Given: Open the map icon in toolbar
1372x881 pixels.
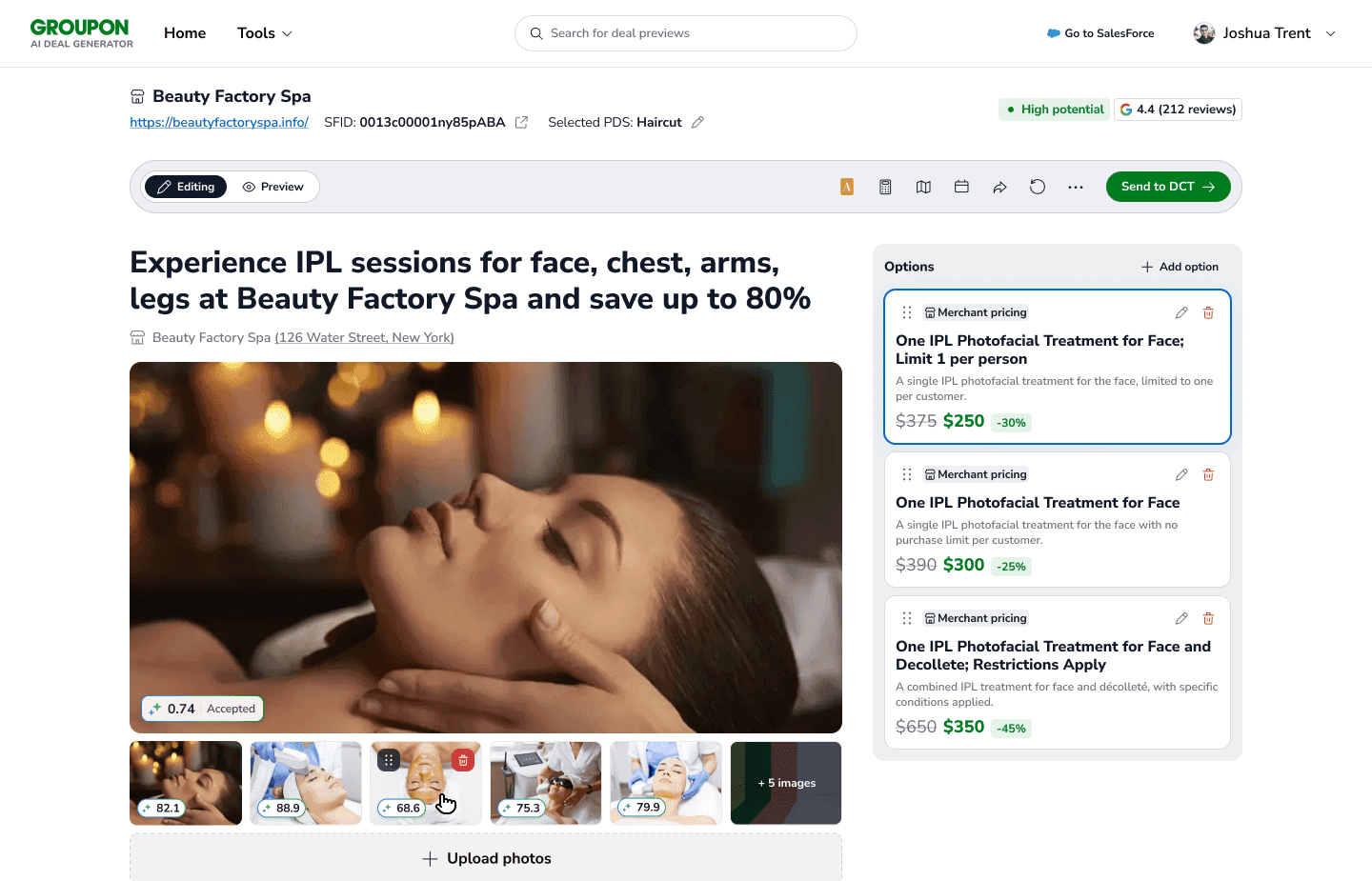Looking at the screenshot, I should pyautogui.click(x=923, y=187).
